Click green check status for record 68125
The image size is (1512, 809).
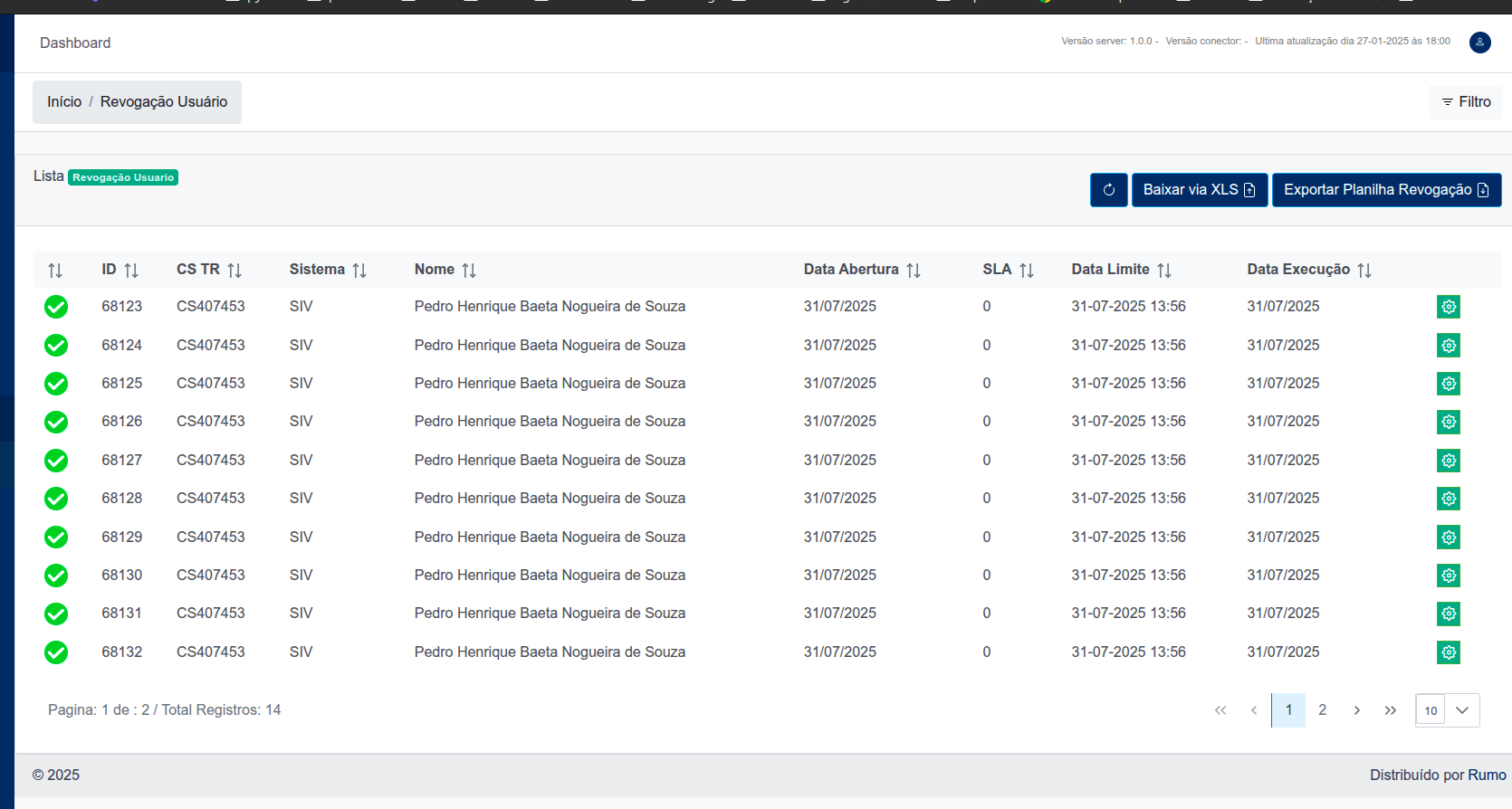click(x=56, y=384)
